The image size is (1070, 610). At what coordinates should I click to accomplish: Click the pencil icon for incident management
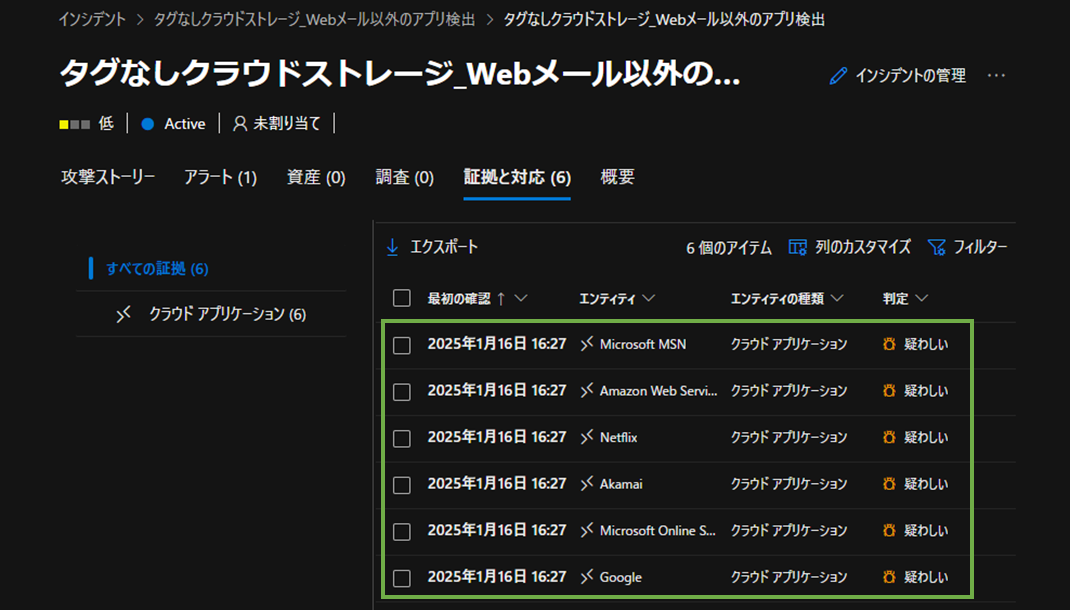click(838, 76)
